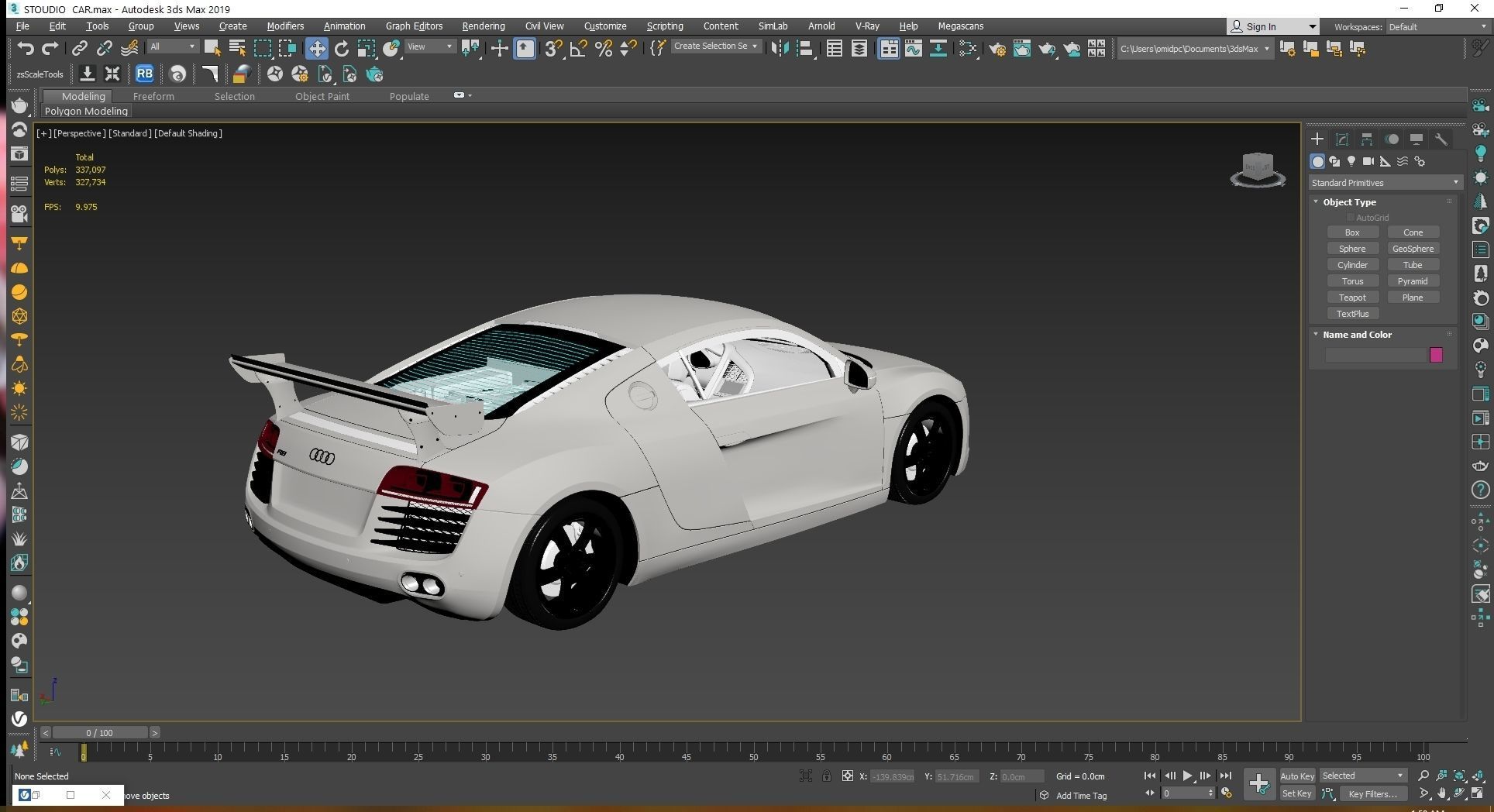Click the Undo arrow icon

click(x=26, y=49)
